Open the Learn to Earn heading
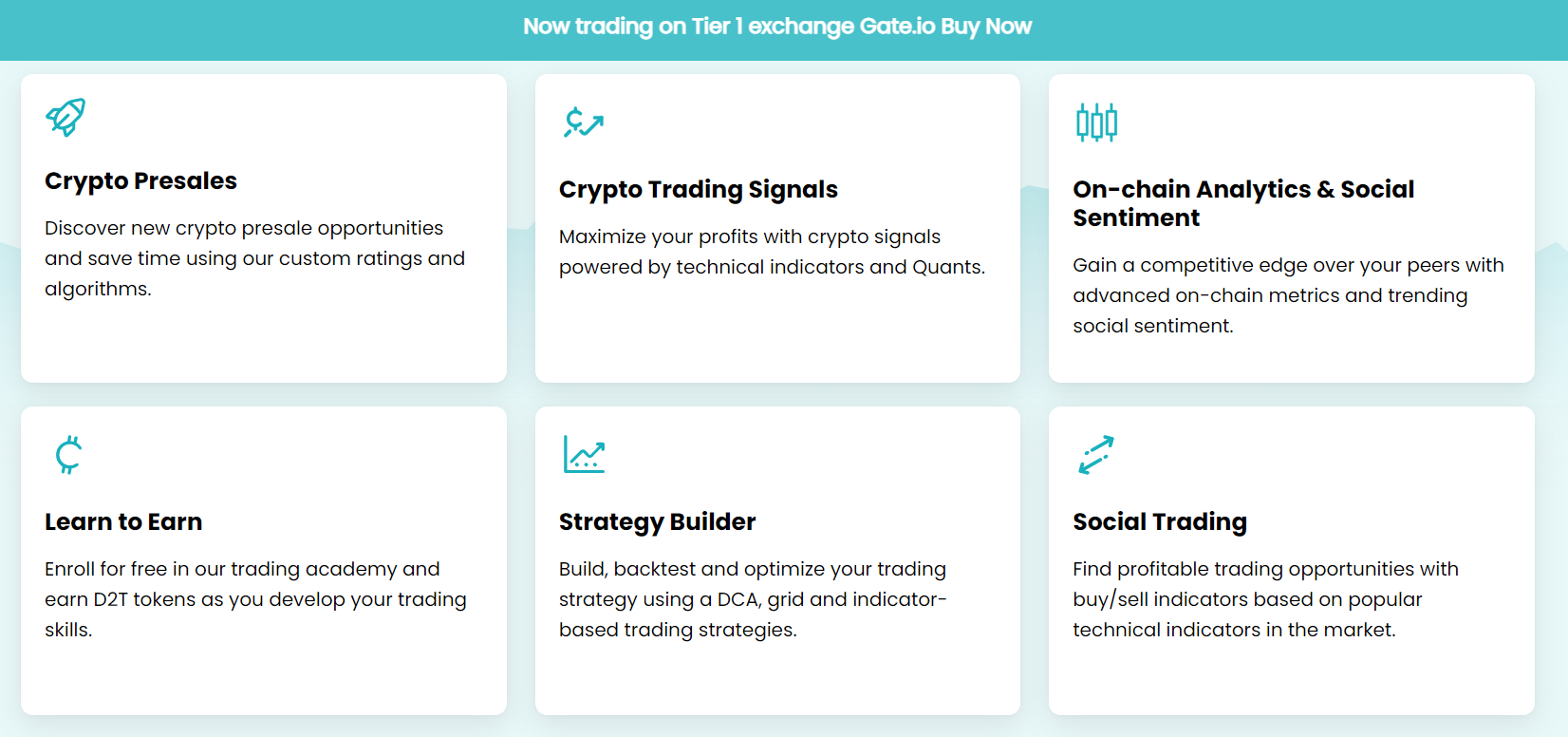Viewport: 1568px width, 737px height. 123,521
